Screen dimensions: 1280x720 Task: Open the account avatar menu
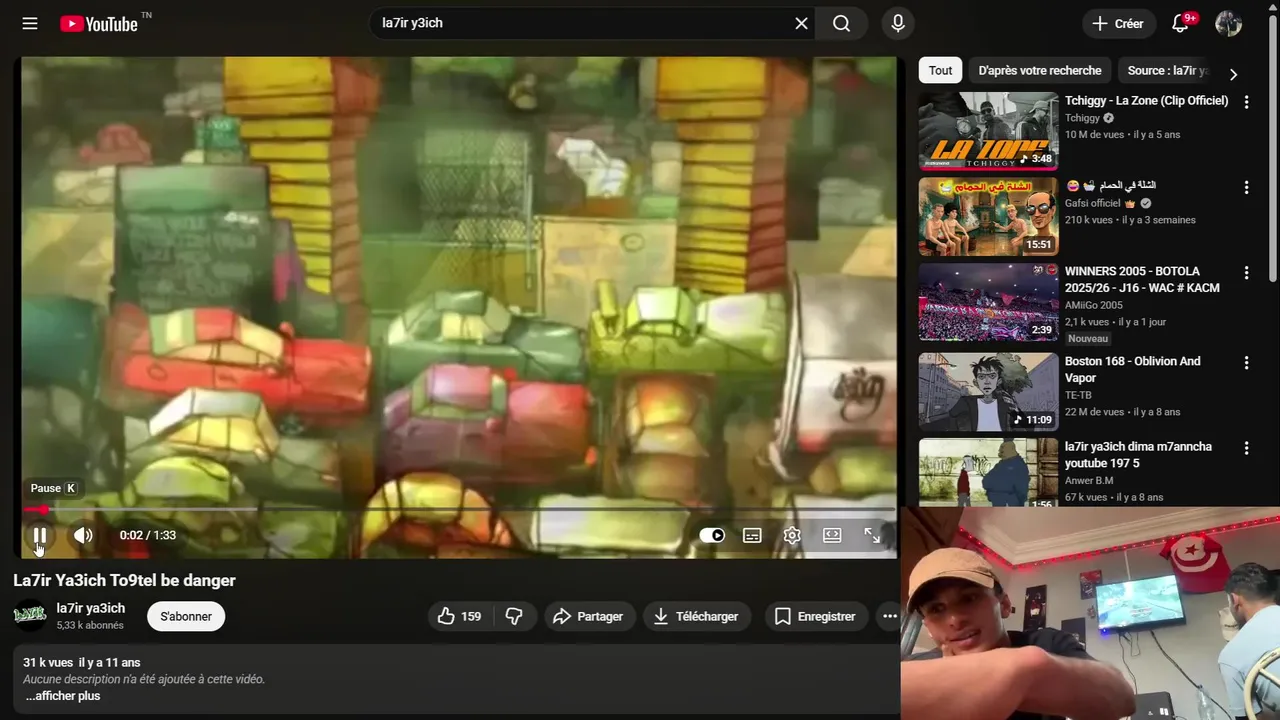(x=1228, y=23)
